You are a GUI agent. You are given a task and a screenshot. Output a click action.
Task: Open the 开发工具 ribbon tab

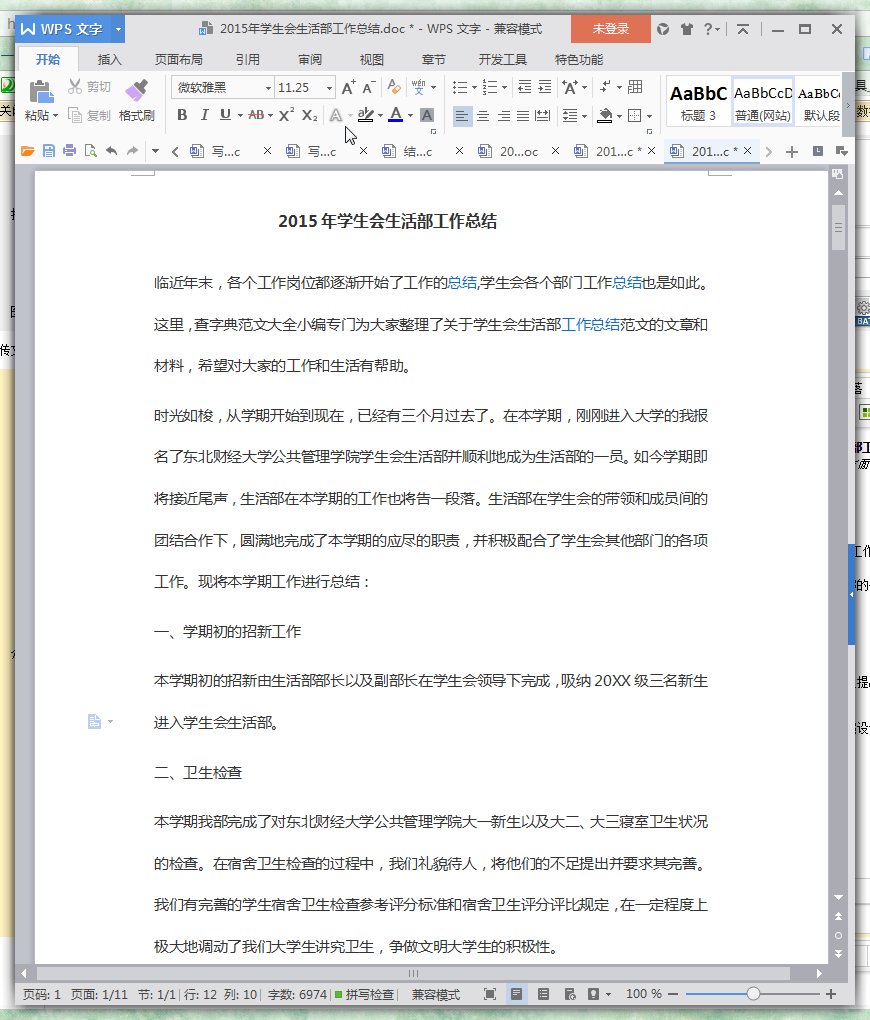point(502,60)
